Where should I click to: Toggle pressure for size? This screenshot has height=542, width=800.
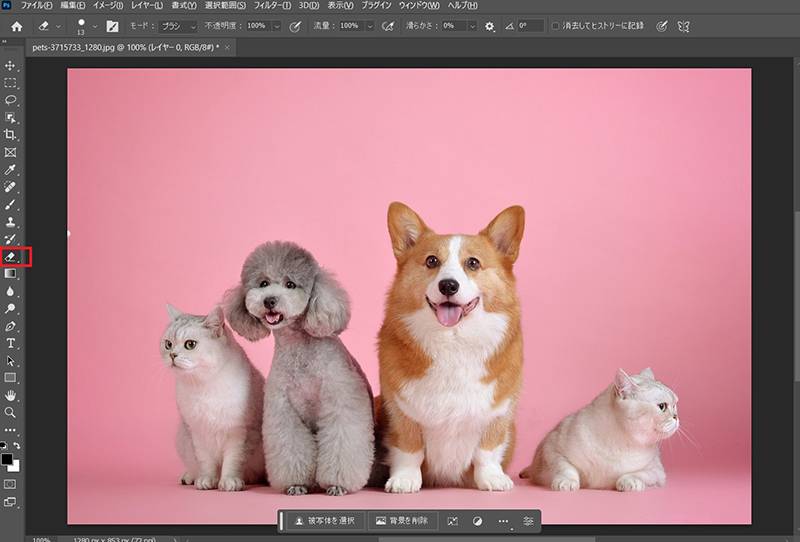click(662, 27)
